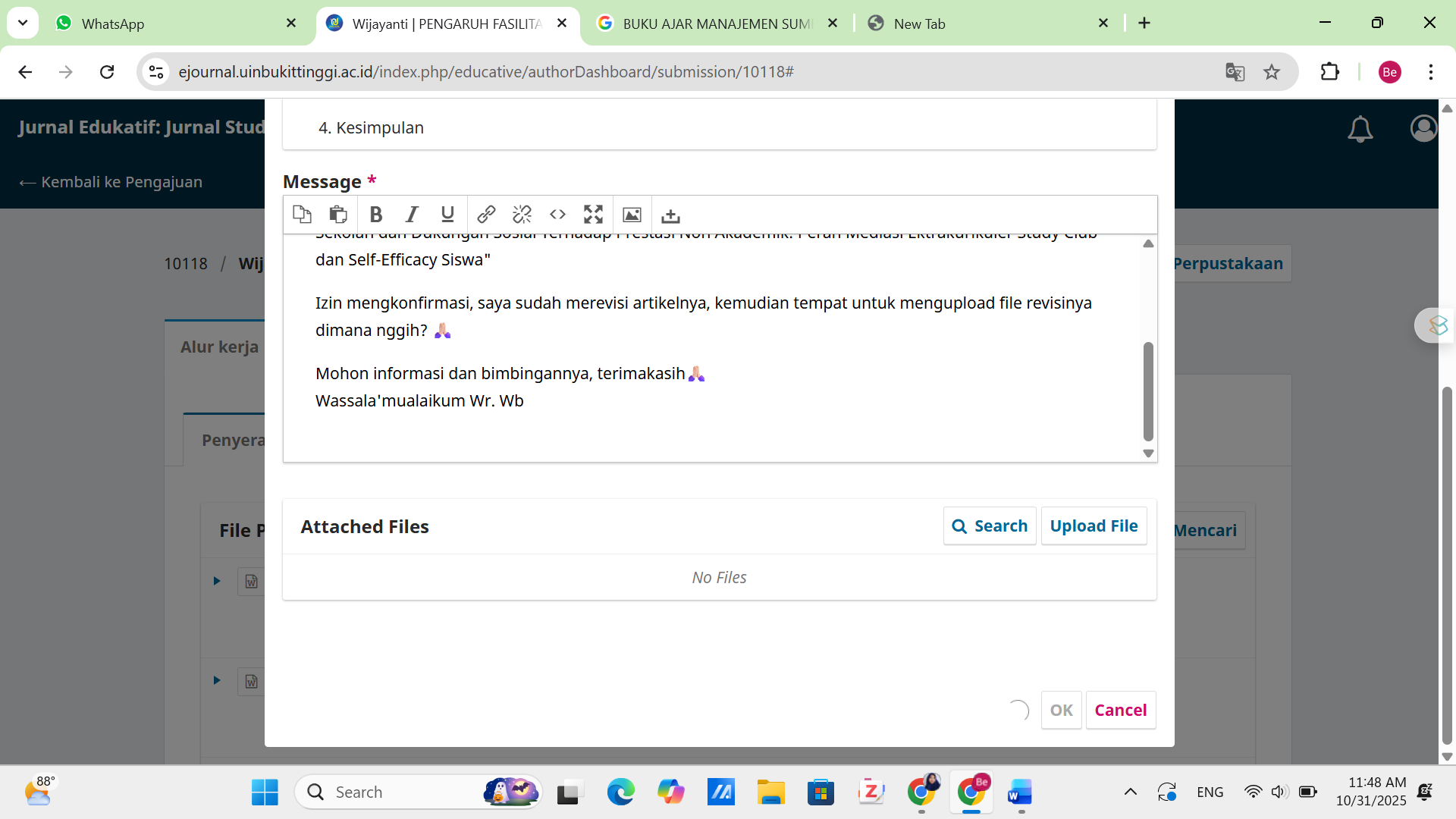Click the Insert image icon
Viewport: 1456px width, 819px height.
632,215
